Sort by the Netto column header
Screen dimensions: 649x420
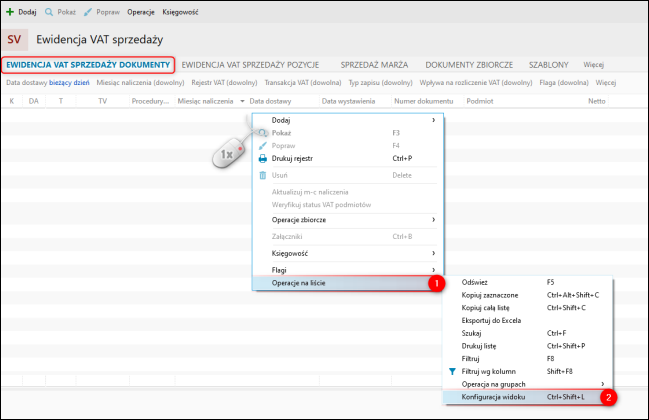596,101
